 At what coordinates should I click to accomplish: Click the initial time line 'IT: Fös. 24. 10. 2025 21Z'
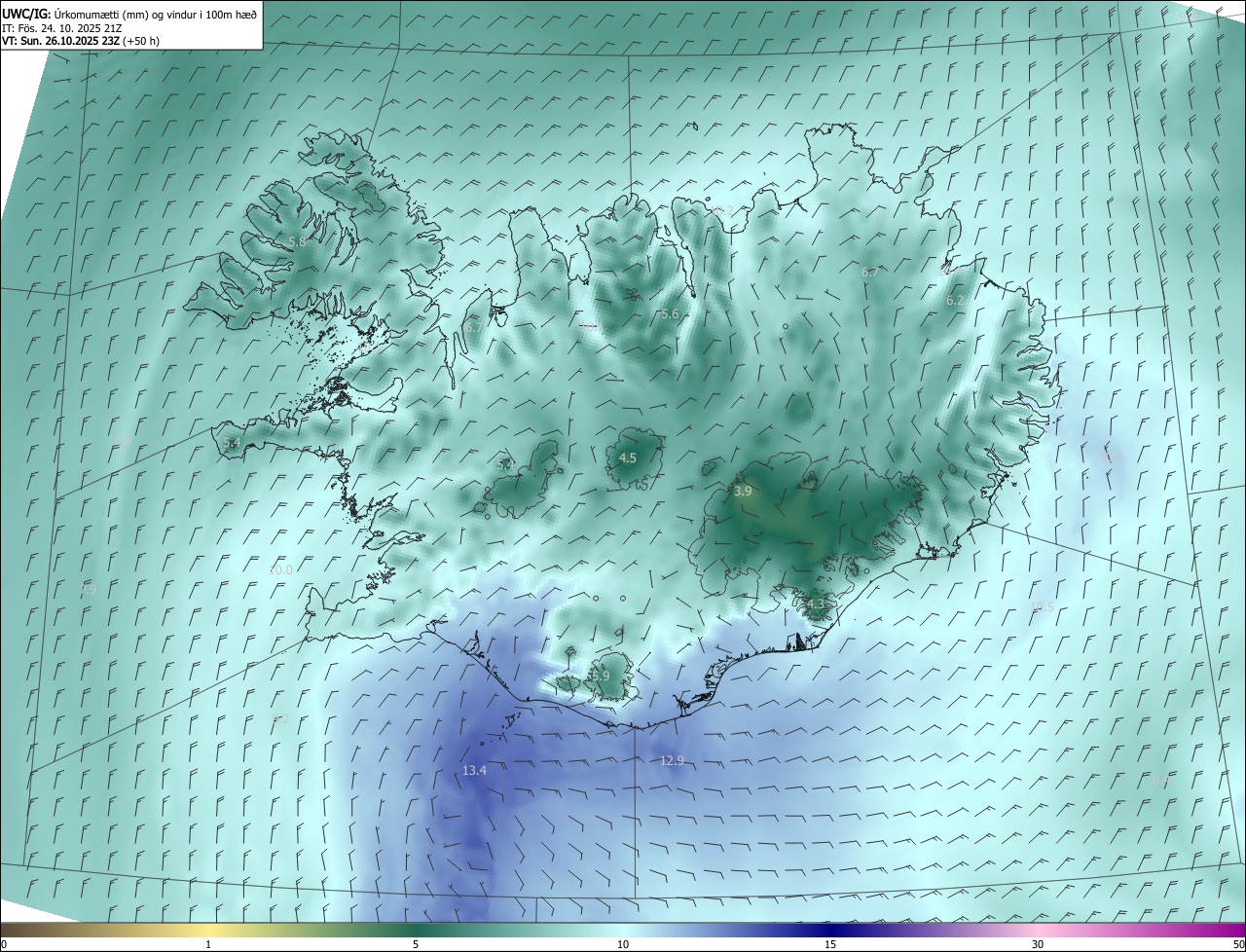tap(61, 28)
